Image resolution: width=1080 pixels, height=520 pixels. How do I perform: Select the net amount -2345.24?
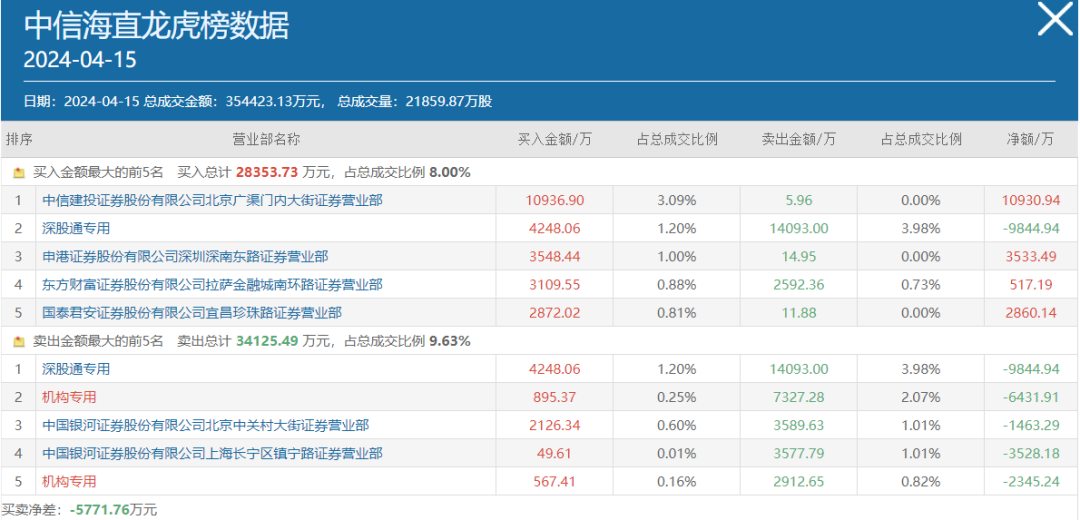point(1030,481)
